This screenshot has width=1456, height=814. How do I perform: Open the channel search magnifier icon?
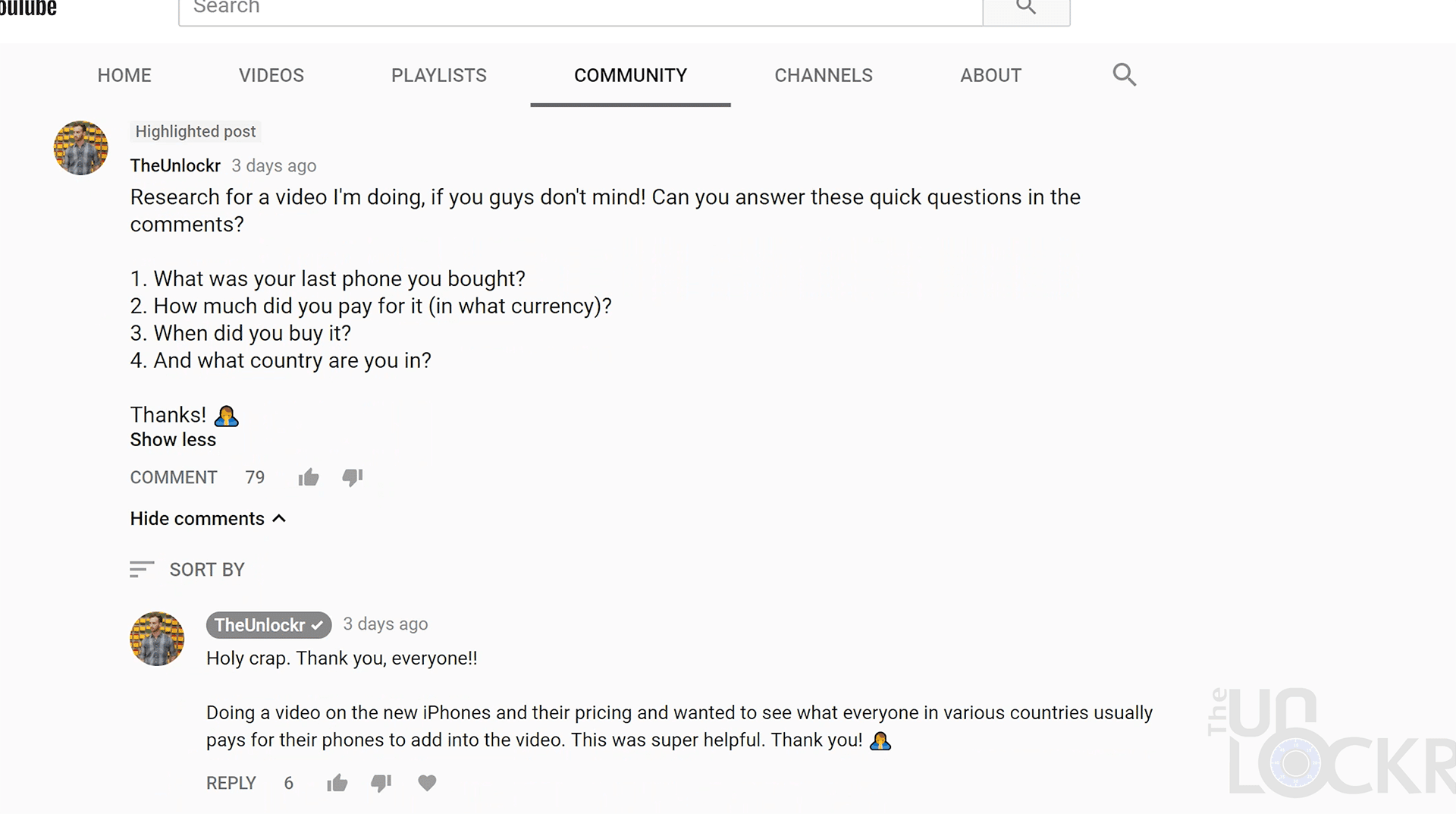(x=1124, y=74)
